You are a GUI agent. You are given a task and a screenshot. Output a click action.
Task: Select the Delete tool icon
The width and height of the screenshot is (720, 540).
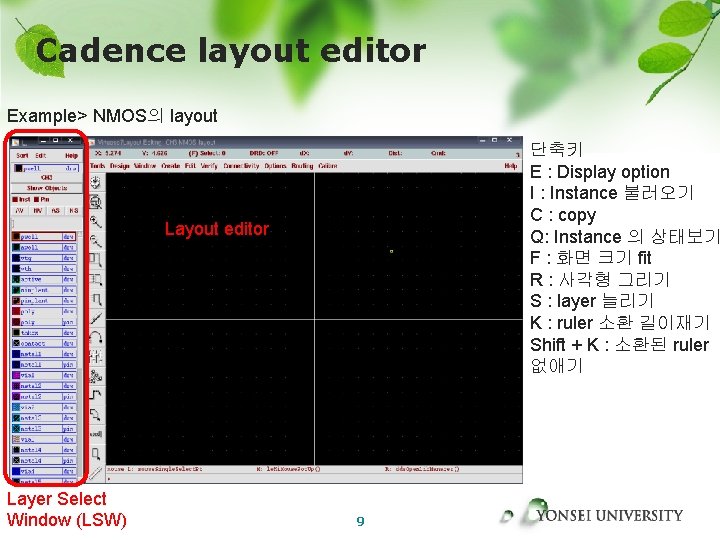[96, 318]
